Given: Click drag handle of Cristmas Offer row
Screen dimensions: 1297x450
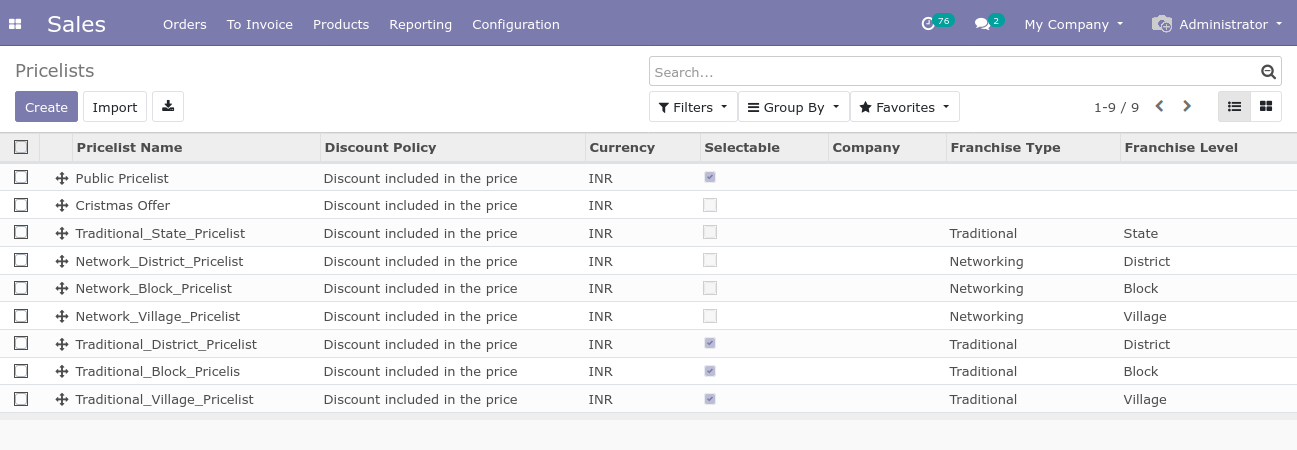Looking at the screenshot, I should pos(62,206).
